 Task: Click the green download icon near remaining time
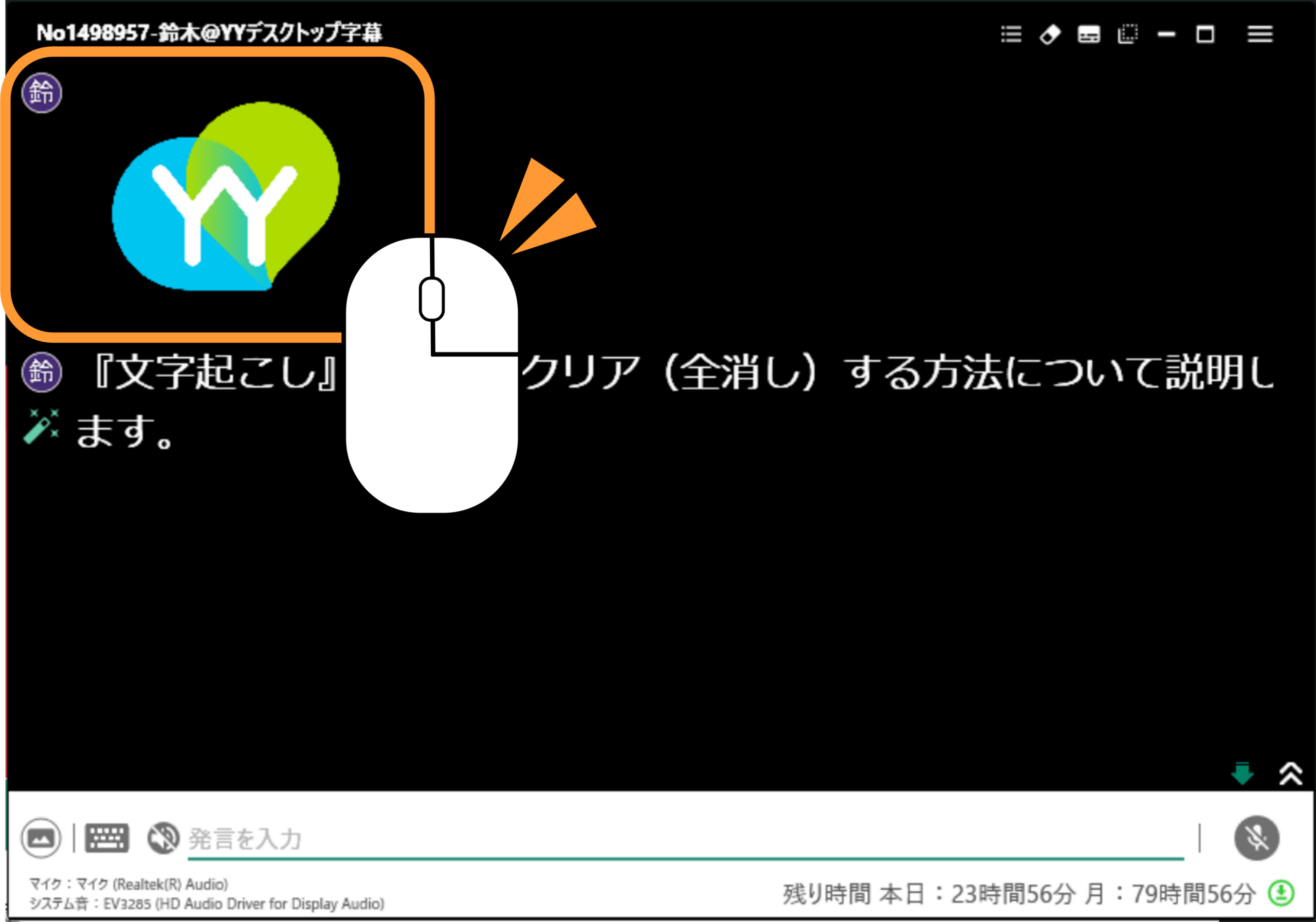(x=1281, y=893)
